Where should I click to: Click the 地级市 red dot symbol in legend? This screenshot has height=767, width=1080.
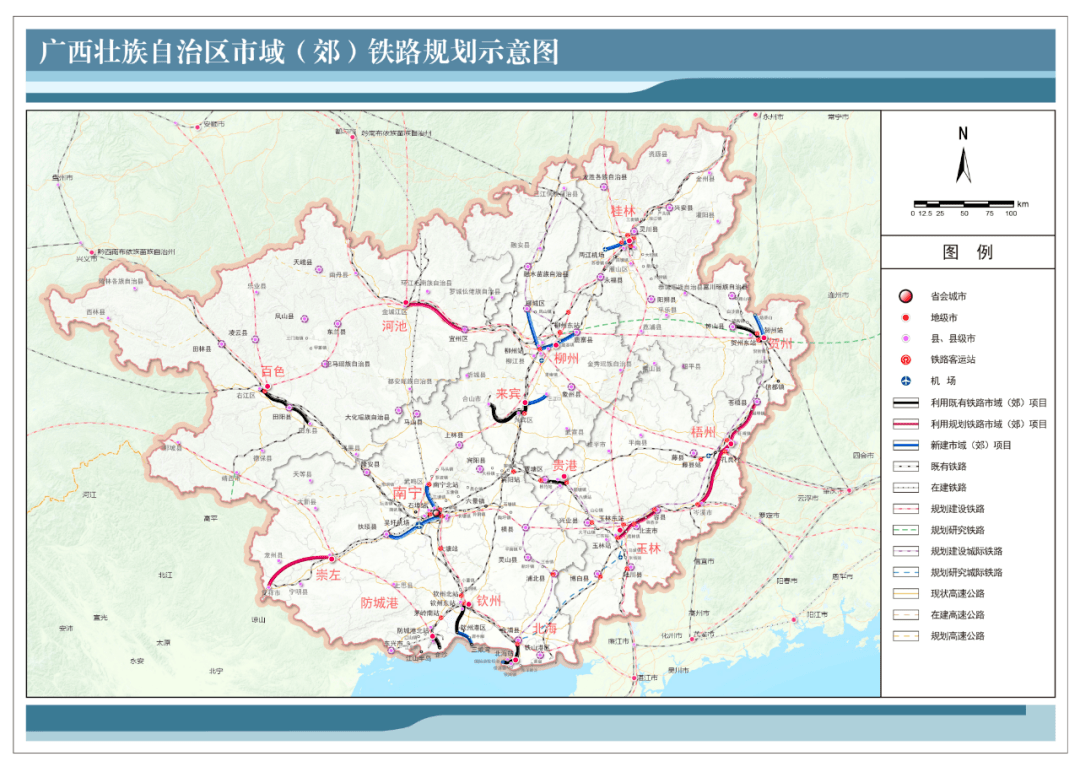(x=904, y=315)
